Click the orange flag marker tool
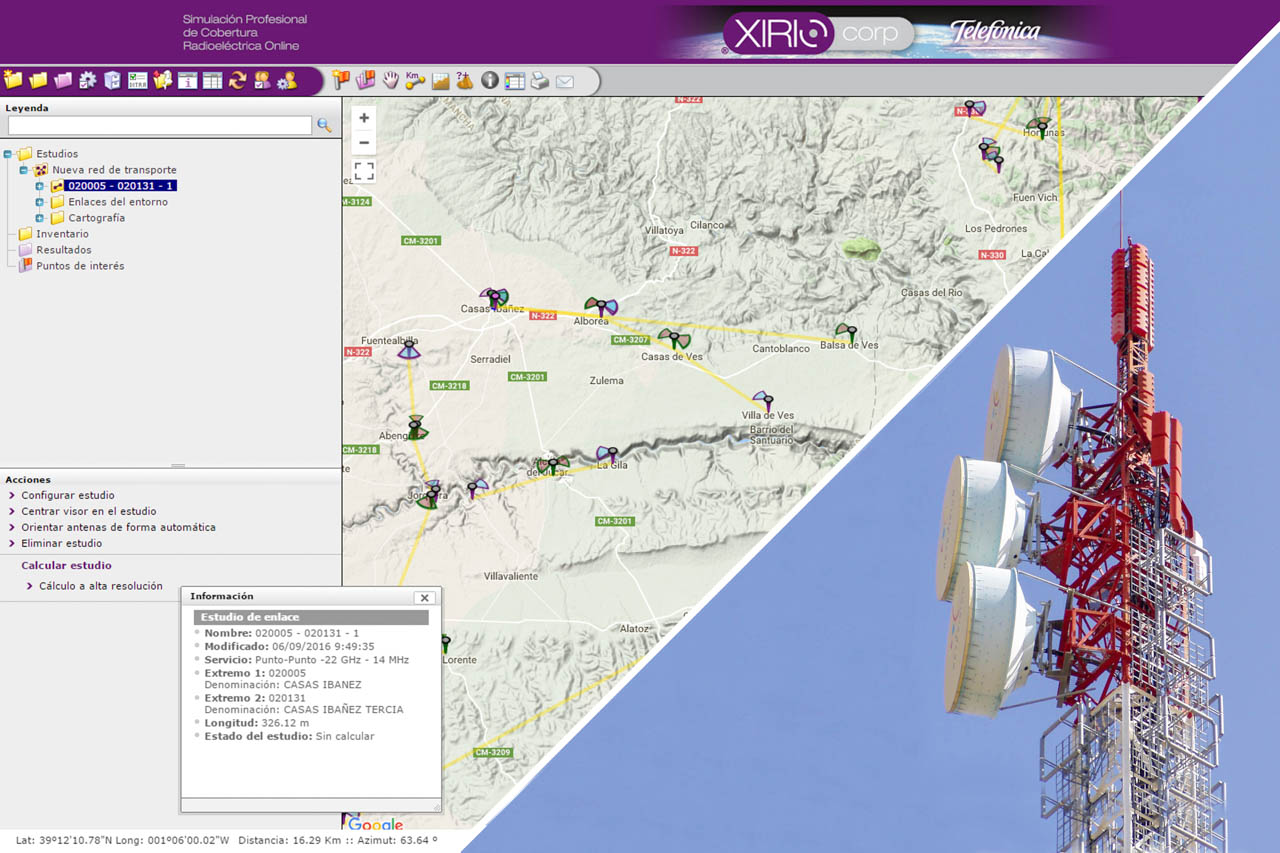 [341, 80]
